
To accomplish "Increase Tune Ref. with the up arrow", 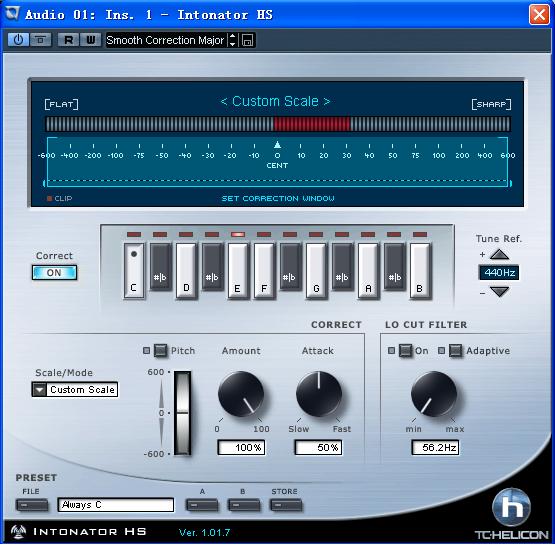I will click(x=499, y=254).
